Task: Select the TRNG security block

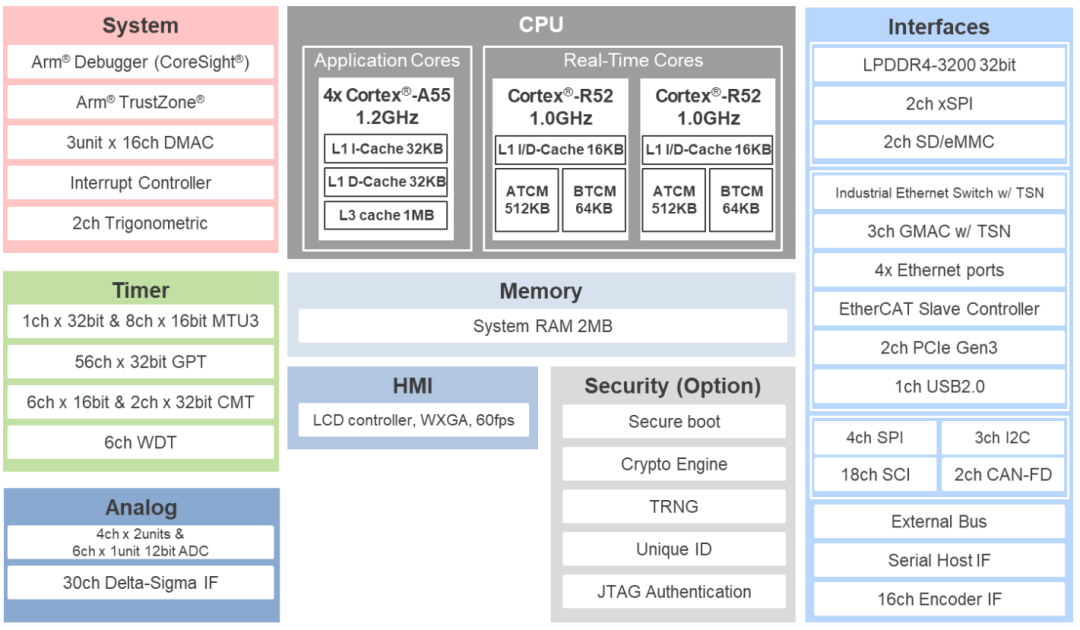Action: coord(674,507)
